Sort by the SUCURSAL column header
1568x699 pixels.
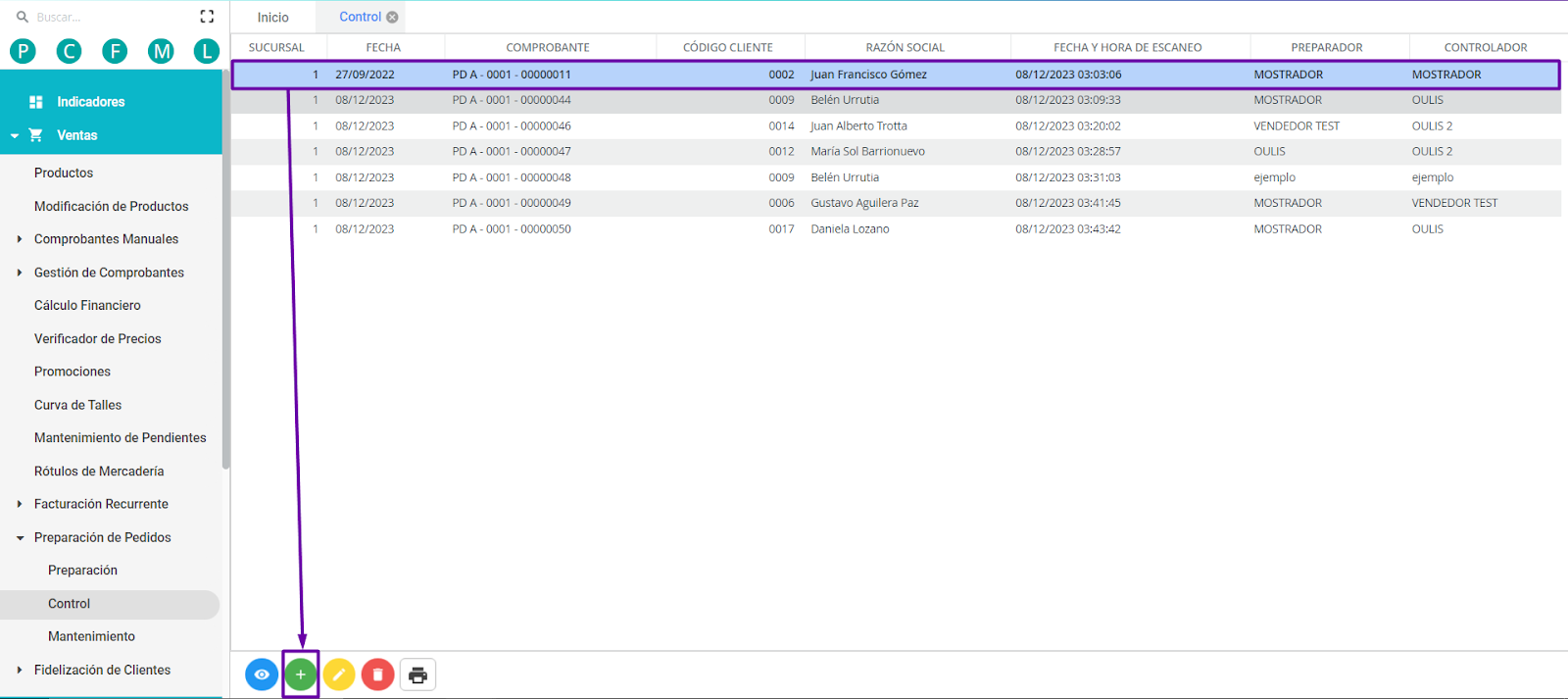276,47
